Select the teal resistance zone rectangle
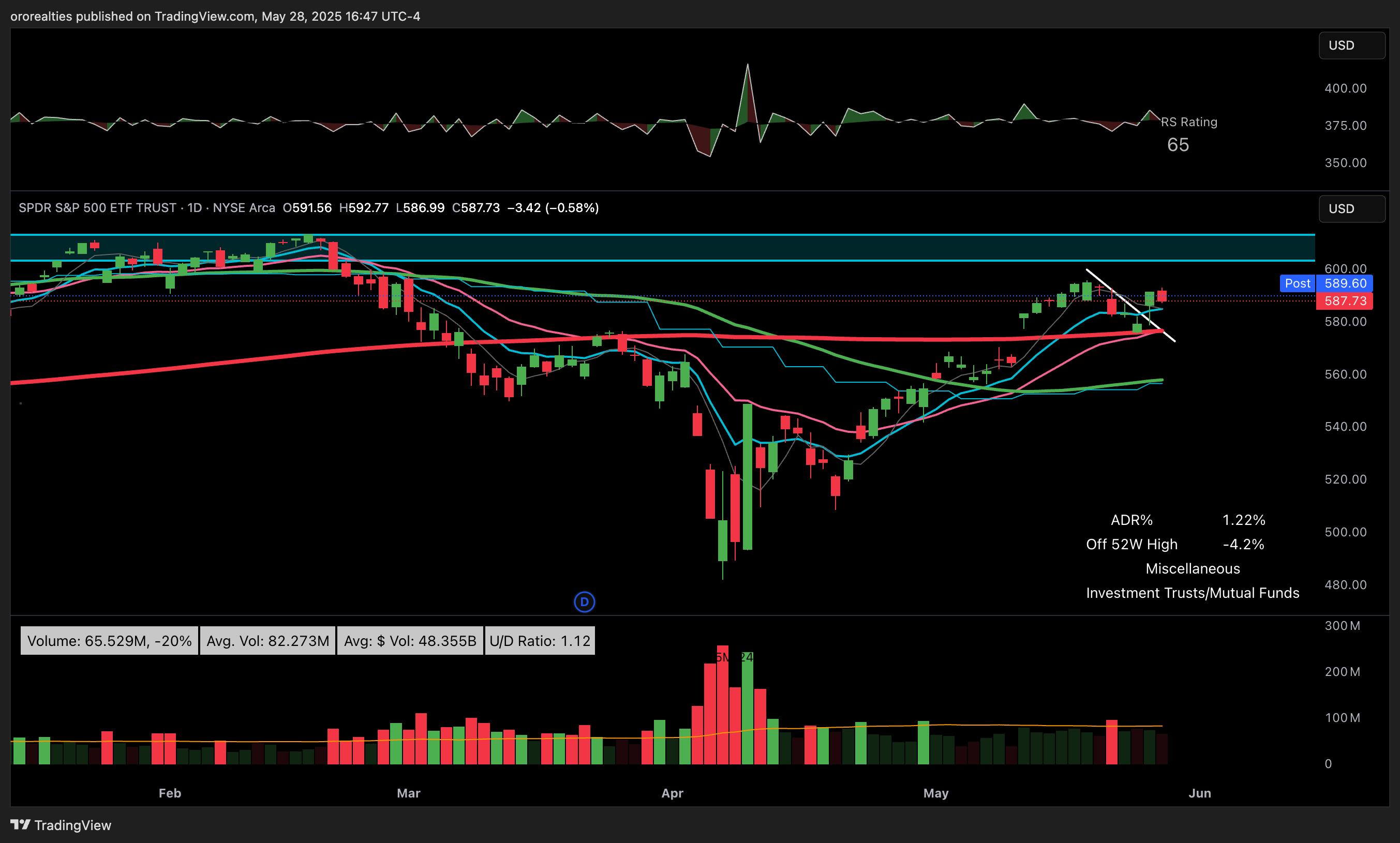Image resolution: width=1400 pixels, height=843 pixels. tap(663, 248)
